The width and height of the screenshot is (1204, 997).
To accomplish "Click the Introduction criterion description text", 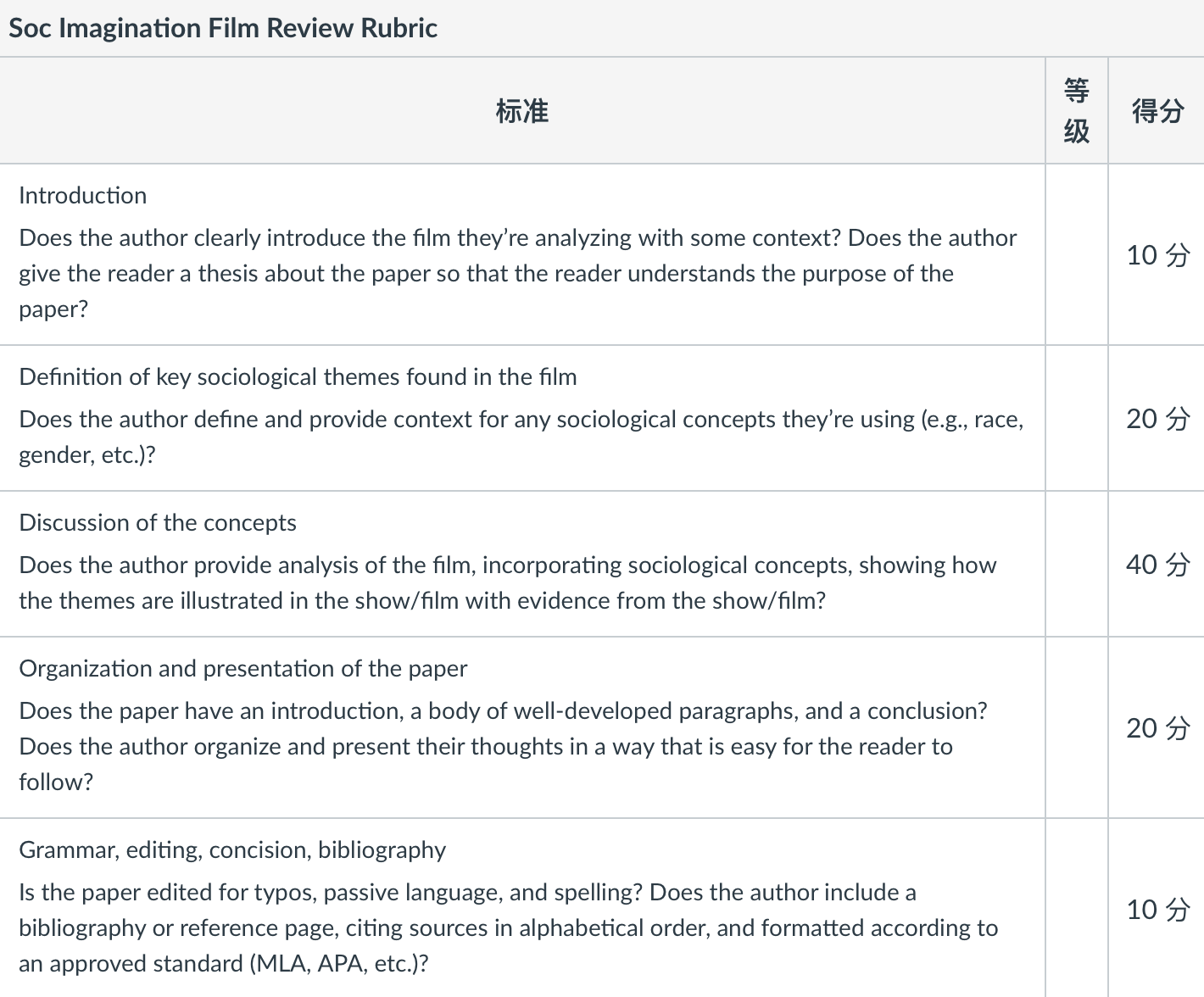I will tap(518, 273).
